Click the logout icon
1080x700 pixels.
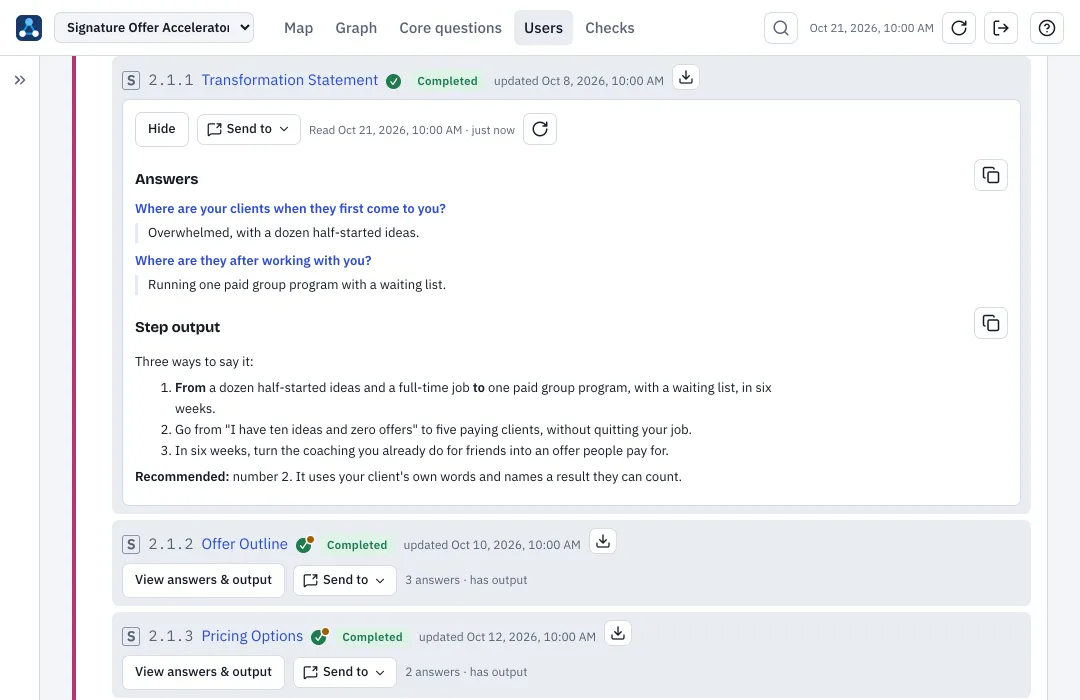(x=1001, y=28)
